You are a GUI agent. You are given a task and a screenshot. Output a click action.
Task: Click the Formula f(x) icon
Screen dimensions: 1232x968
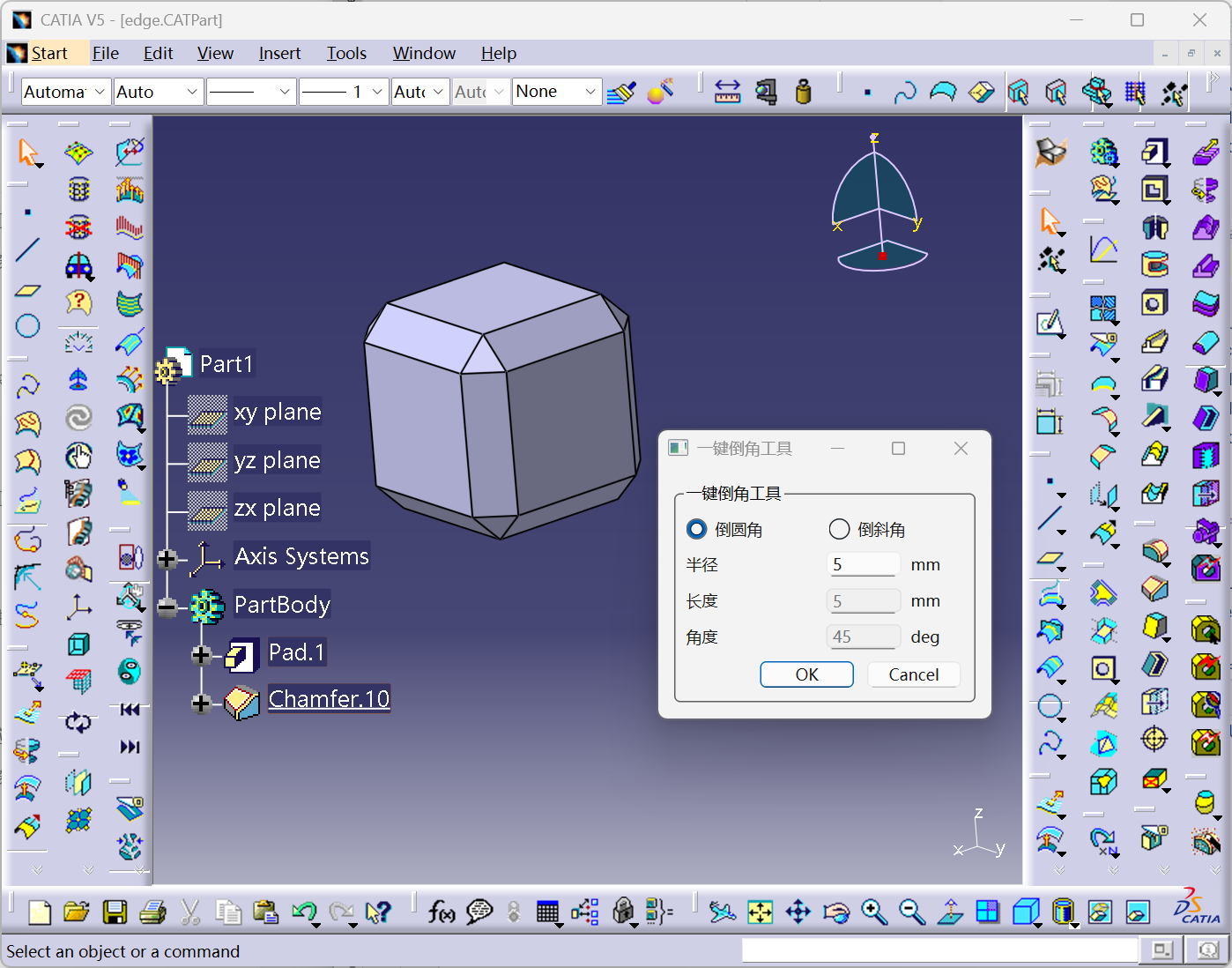[x=441, y=912]
